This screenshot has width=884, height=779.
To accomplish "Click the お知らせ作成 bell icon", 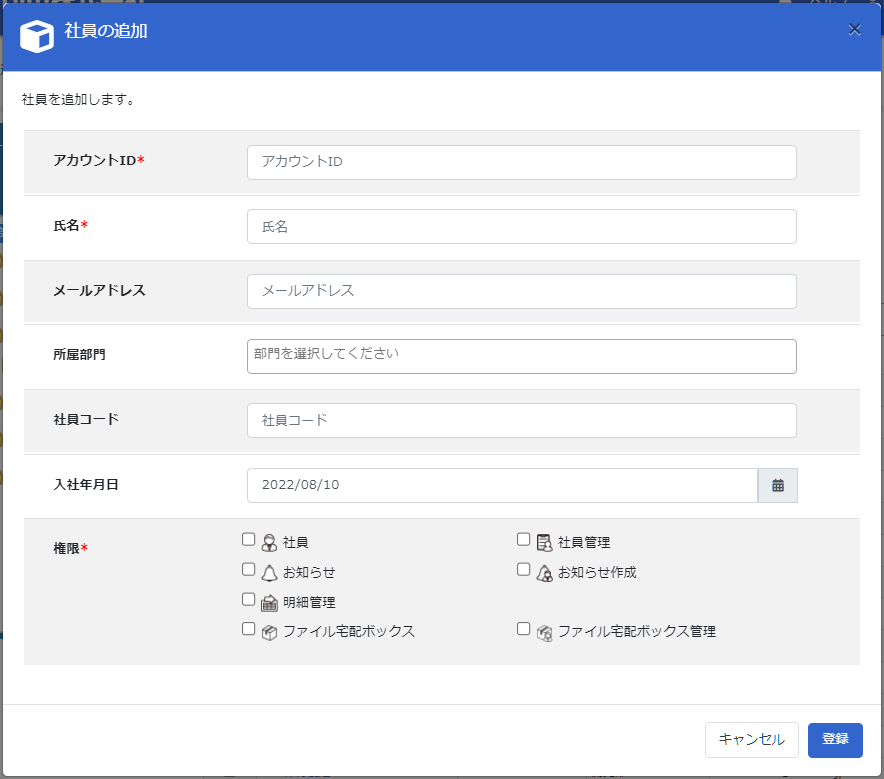I will (x=544, y=573).
